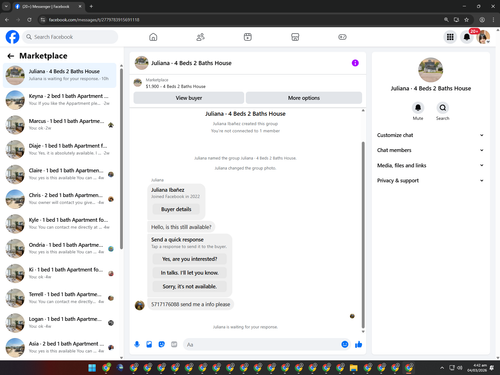Click the chat list scrollbar
Screen dimensions: 500x375
click(121, 159)
